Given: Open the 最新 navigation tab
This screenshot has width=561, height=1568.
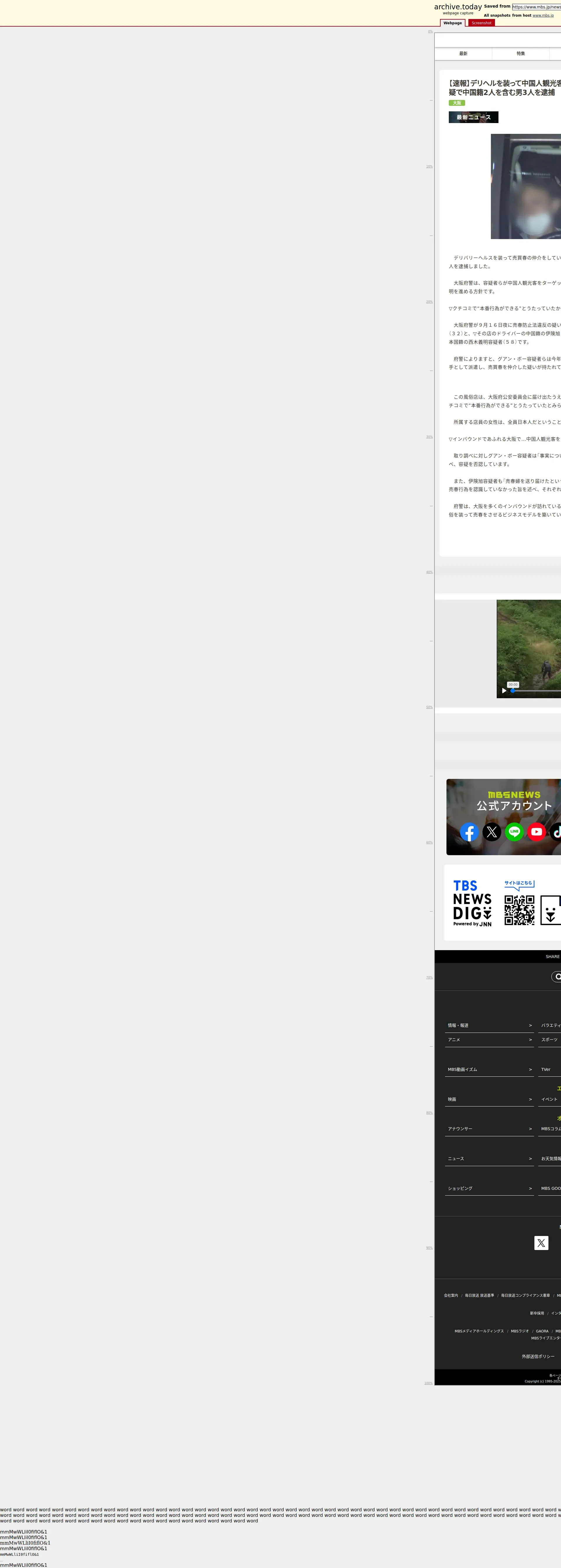Looking at the screenshot, I should pos(463,53).
